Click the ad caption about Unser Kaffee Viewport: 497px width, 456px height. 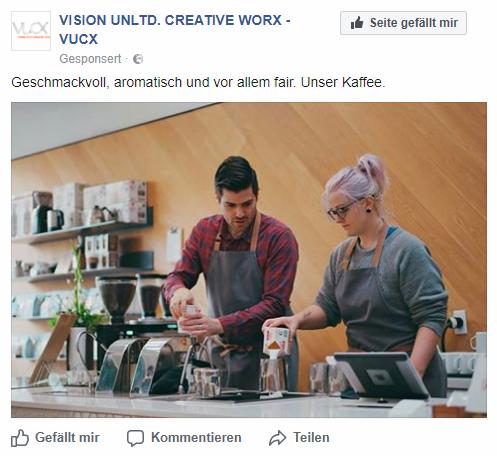198,82
